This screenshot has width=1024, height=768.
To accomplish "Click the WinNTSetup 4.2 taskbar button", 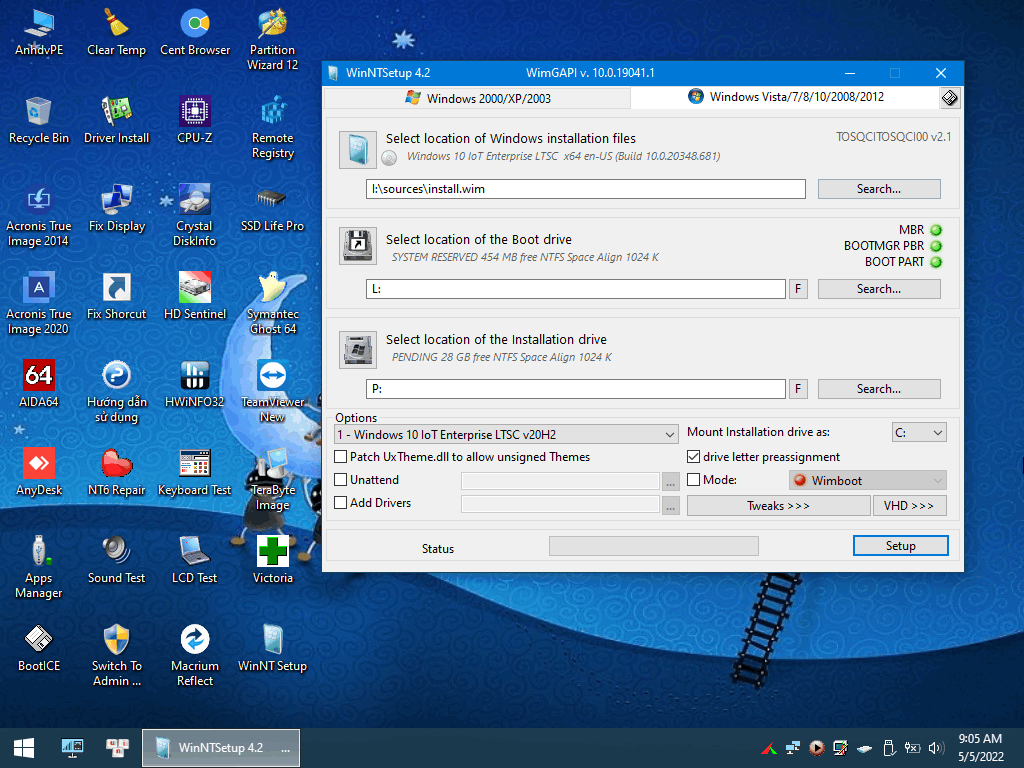I will tap(221, 748).
